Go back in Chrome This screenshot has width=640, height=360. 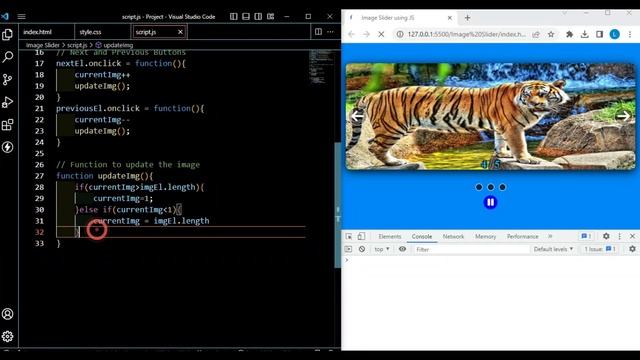pyautogui.click(x=351, y=35)
